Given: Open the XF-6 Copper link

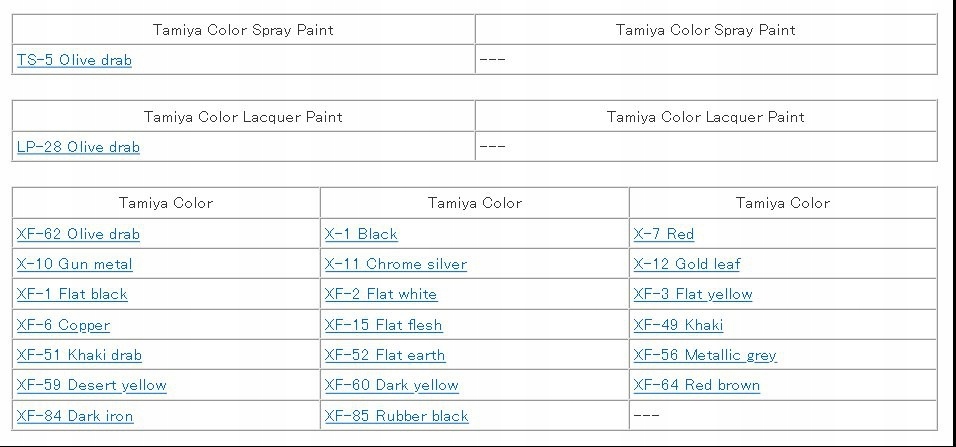Looking at the screenshot, I should [63, 325].
